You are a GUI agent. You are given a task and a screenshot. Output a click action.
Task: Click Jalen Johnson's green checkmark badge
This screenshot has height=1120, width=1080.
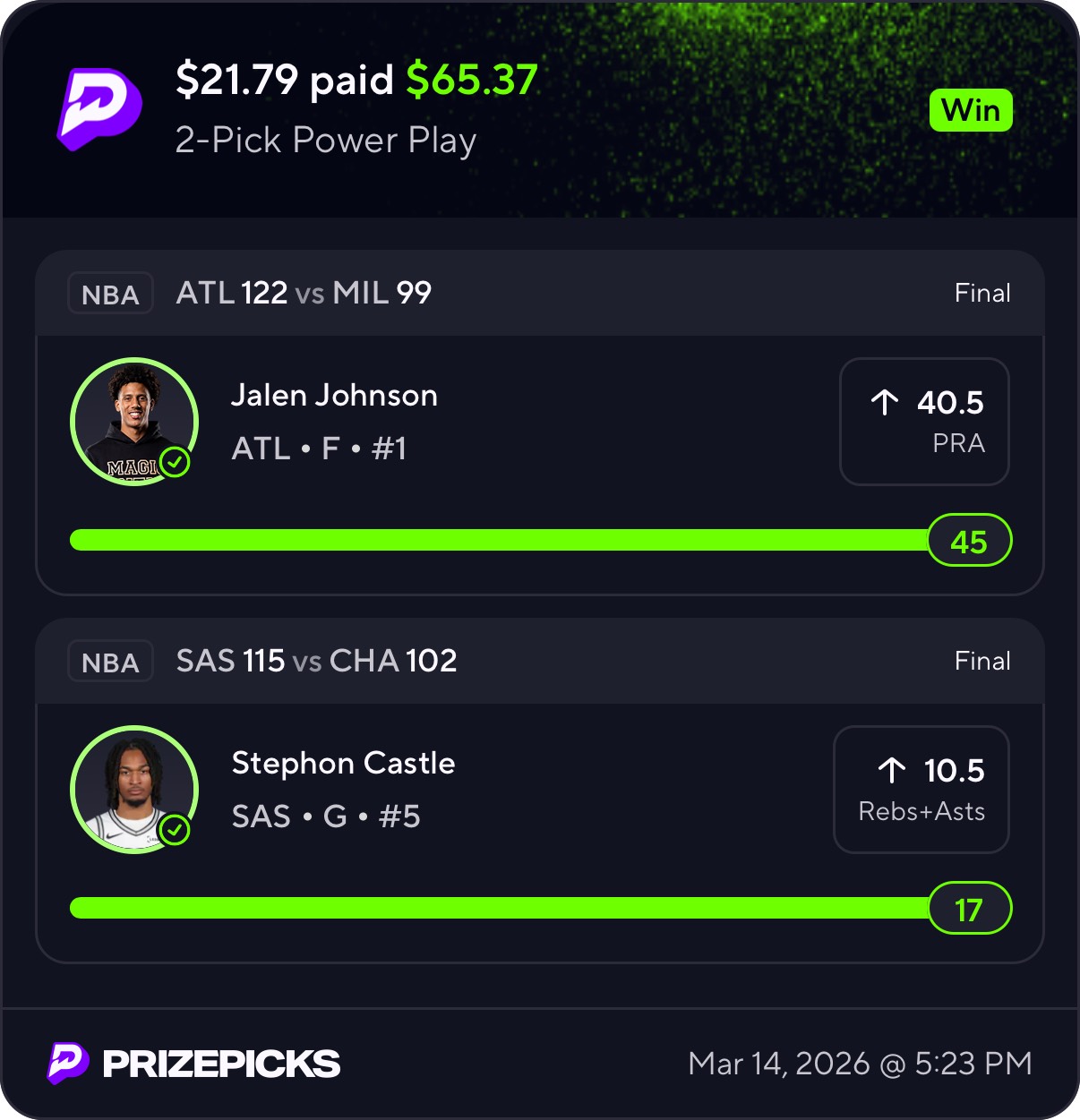pyautogui.click(x=176, y=463)
